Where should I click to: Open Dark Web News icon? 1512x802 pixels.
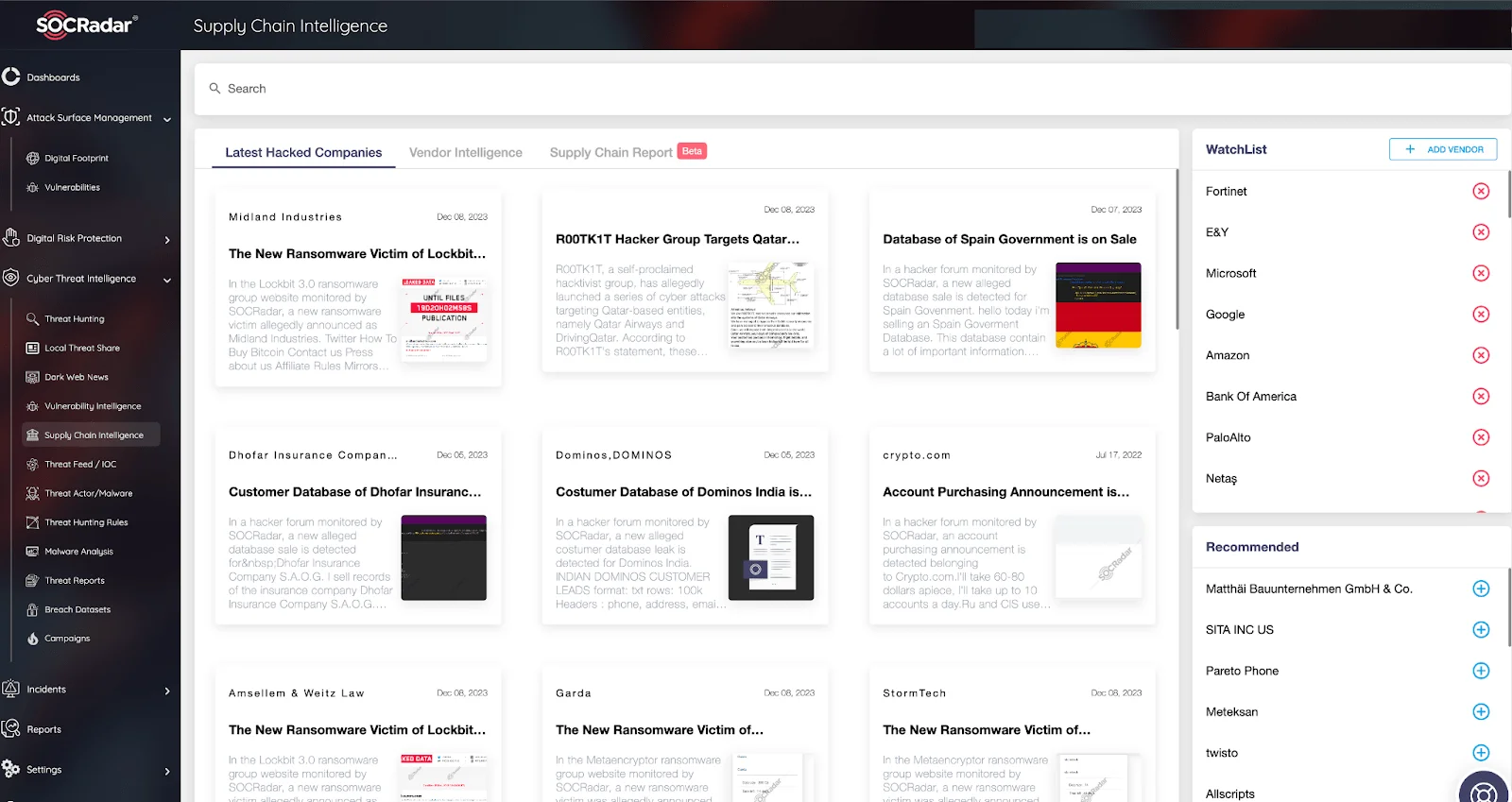pyautogui.click(x=33, y=377)
